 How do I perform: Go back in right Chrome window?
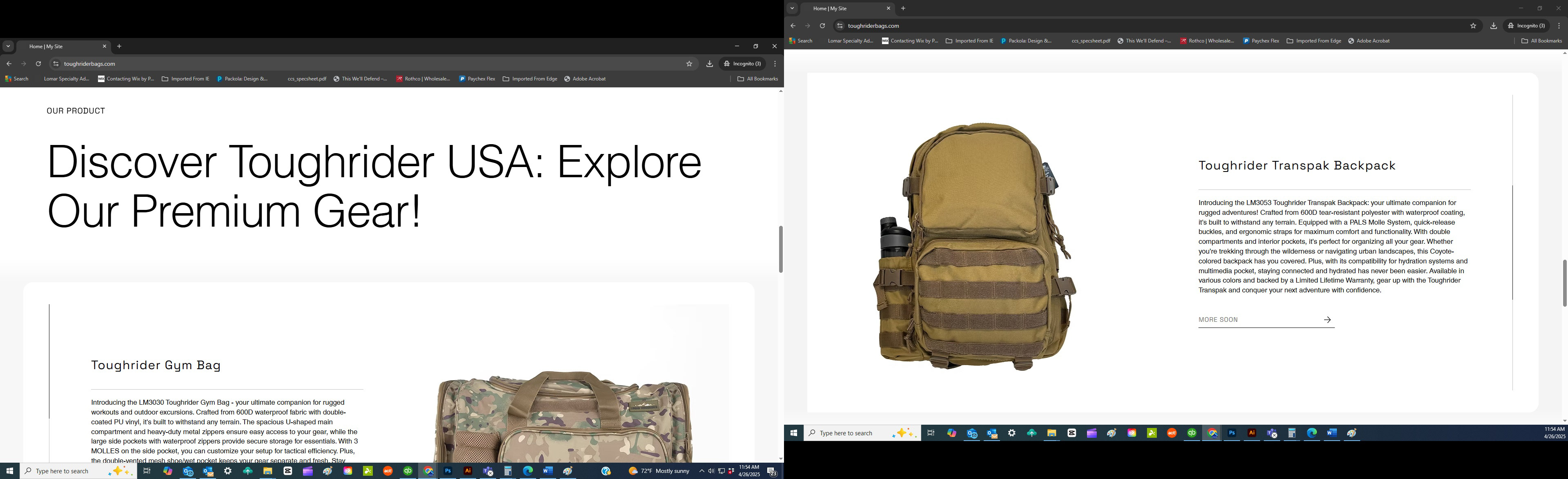793,26
